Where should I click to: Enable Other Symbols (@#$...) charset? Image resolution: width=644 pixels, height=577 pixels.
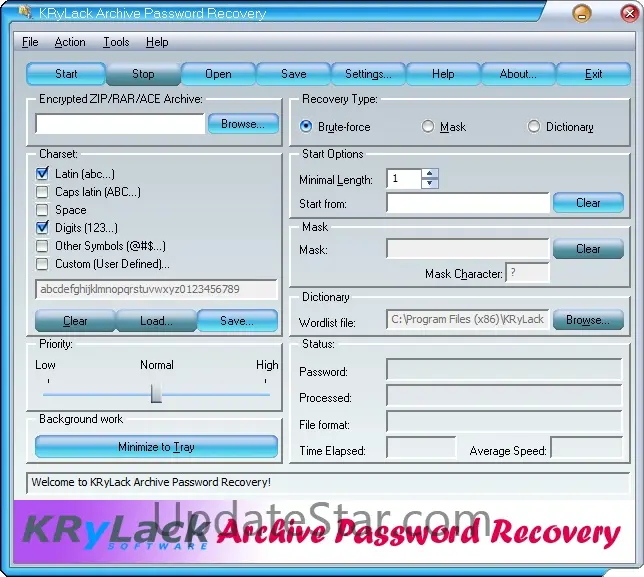(x=42, y=246)
